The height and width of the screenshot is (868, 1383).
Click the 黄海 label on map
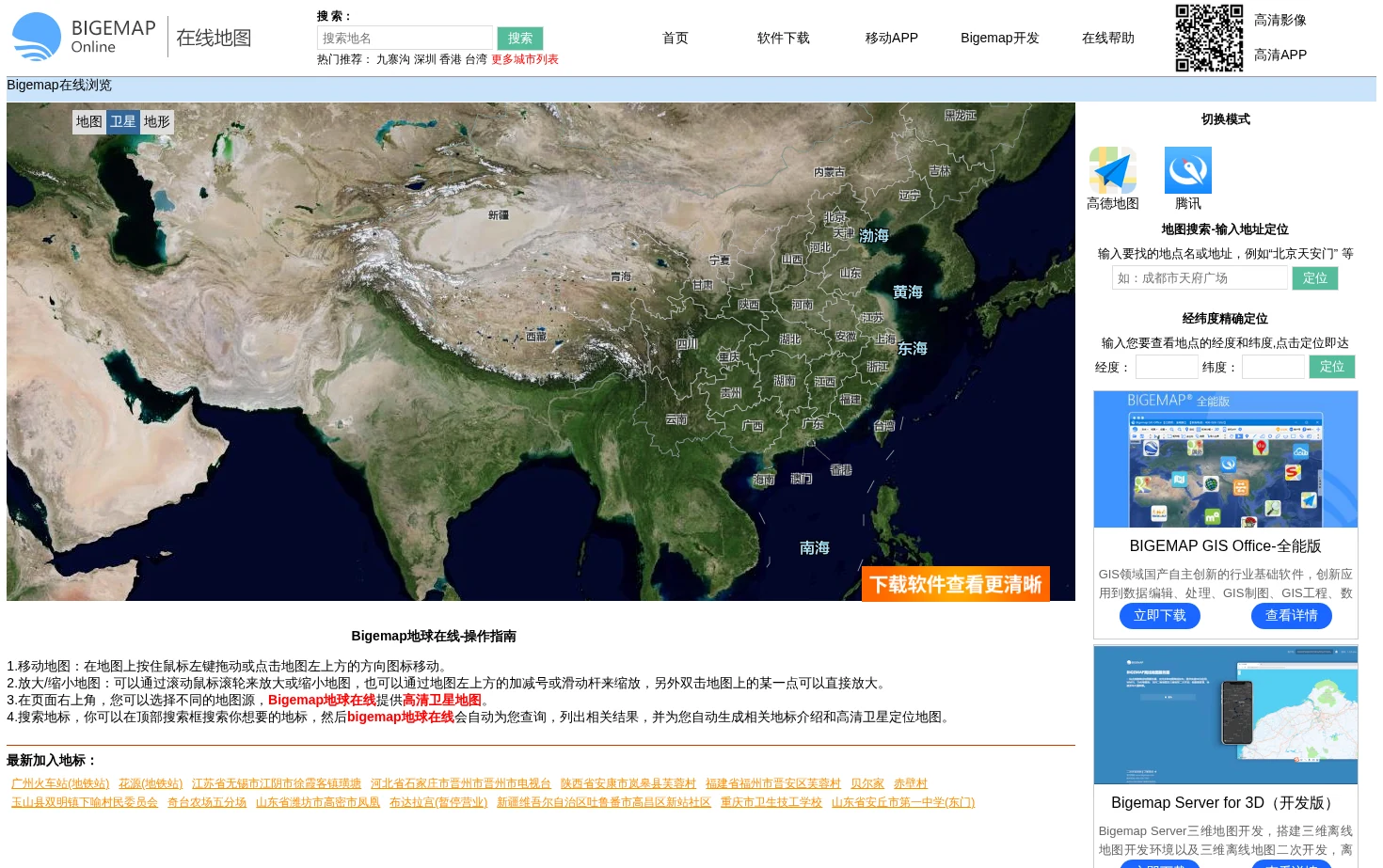908,292
